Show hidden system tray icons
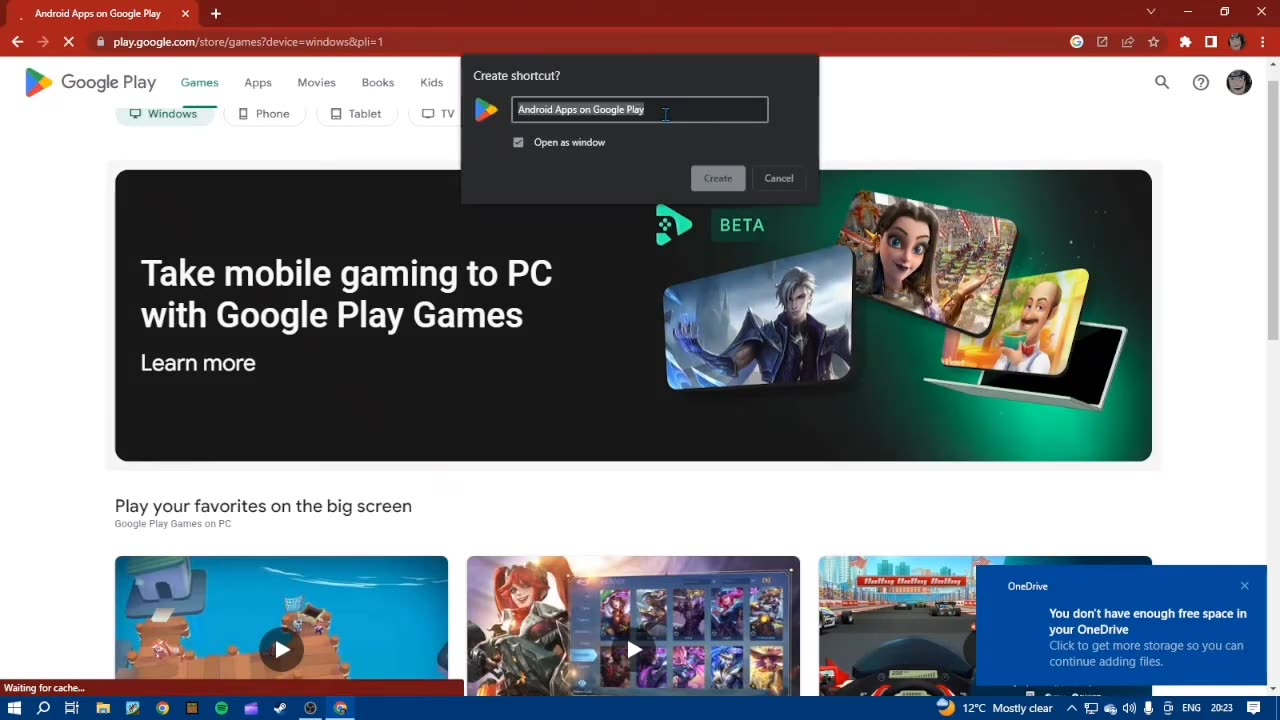1280x720 pixels. pos(1072,708)
